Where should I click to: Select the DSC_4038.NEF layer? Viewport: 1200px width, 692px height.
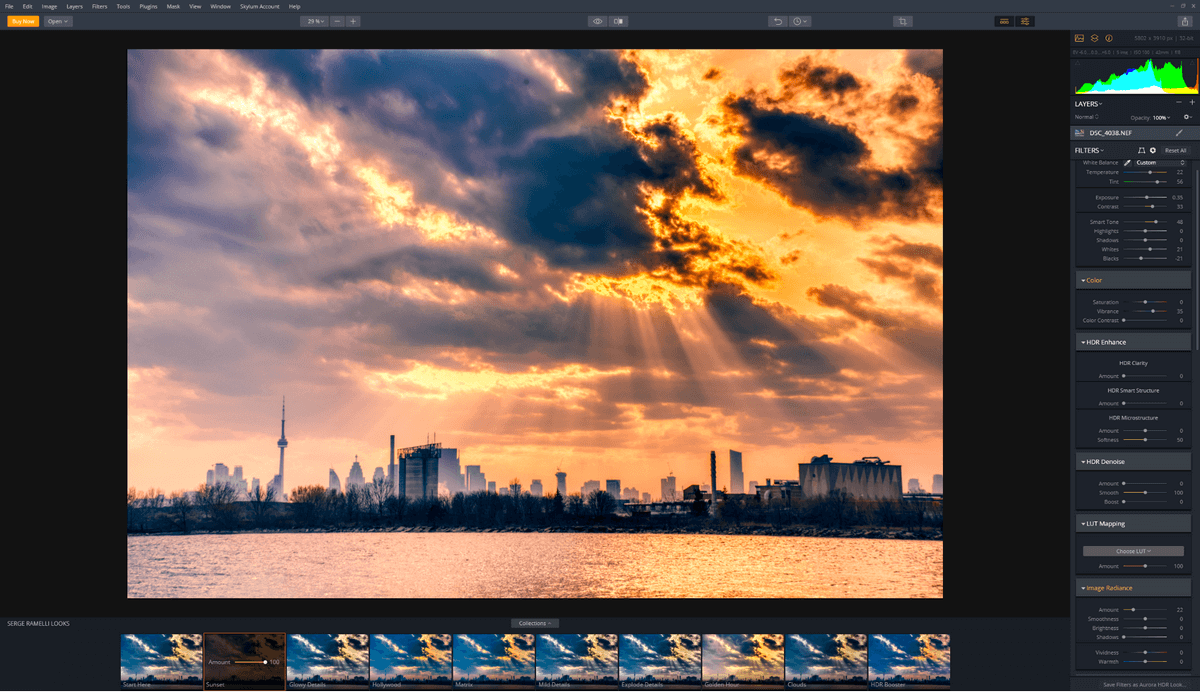[1133, 132]
